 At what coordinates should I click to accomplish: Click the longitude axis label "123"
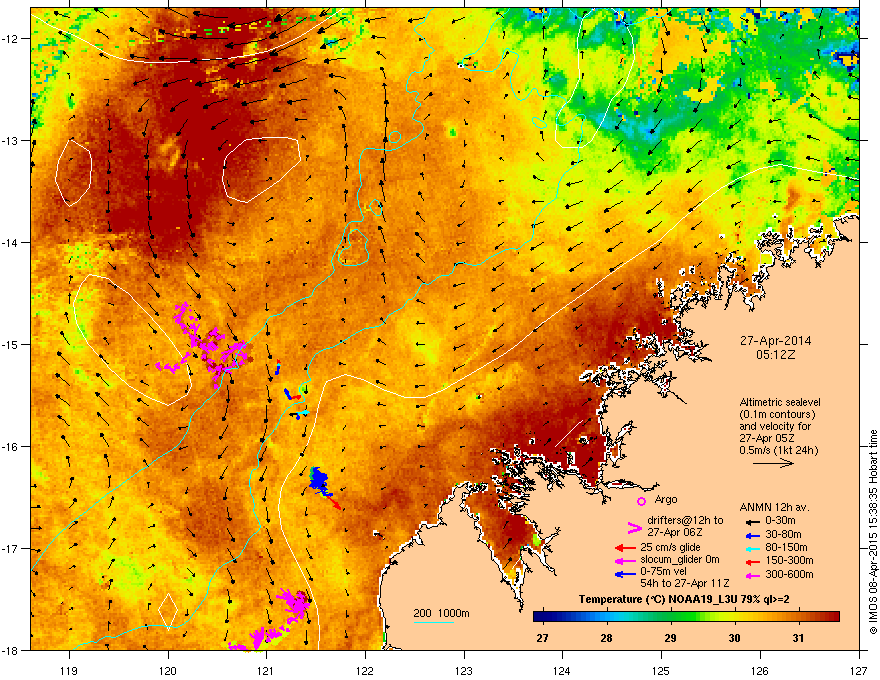pos(464,671)
